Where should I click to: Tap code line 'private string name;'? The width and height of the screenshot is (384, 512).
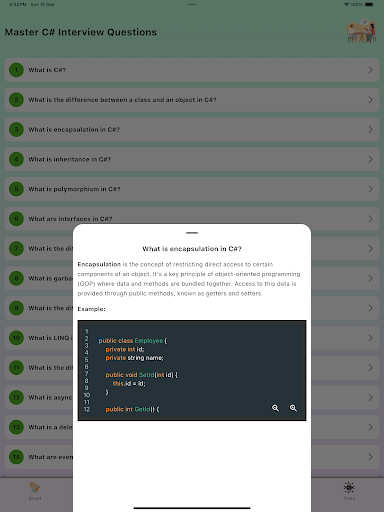click(135, 358)
